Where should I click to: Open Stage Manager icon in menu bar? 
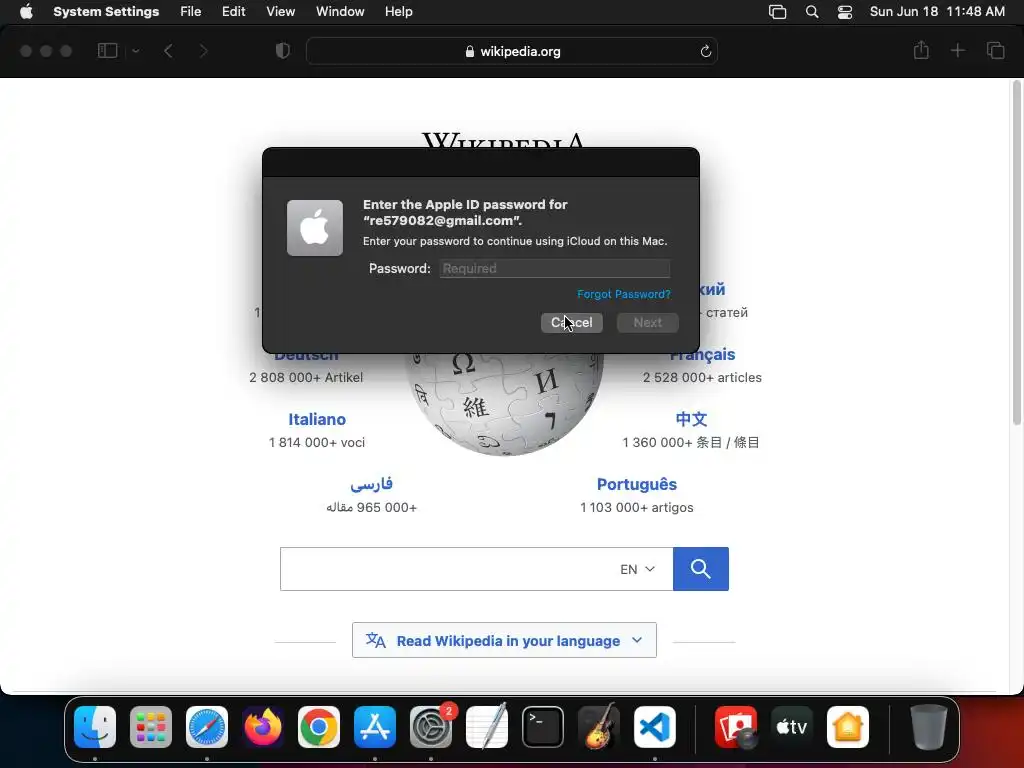(777, 12)
